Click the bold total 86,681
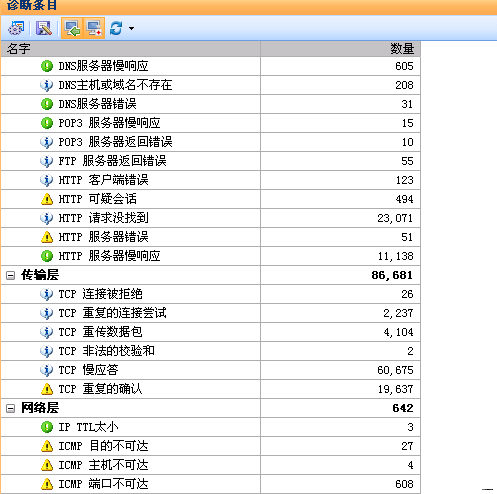Image resolution: width=497 pixels, height=494 pixels. click(x=392, y=275)
